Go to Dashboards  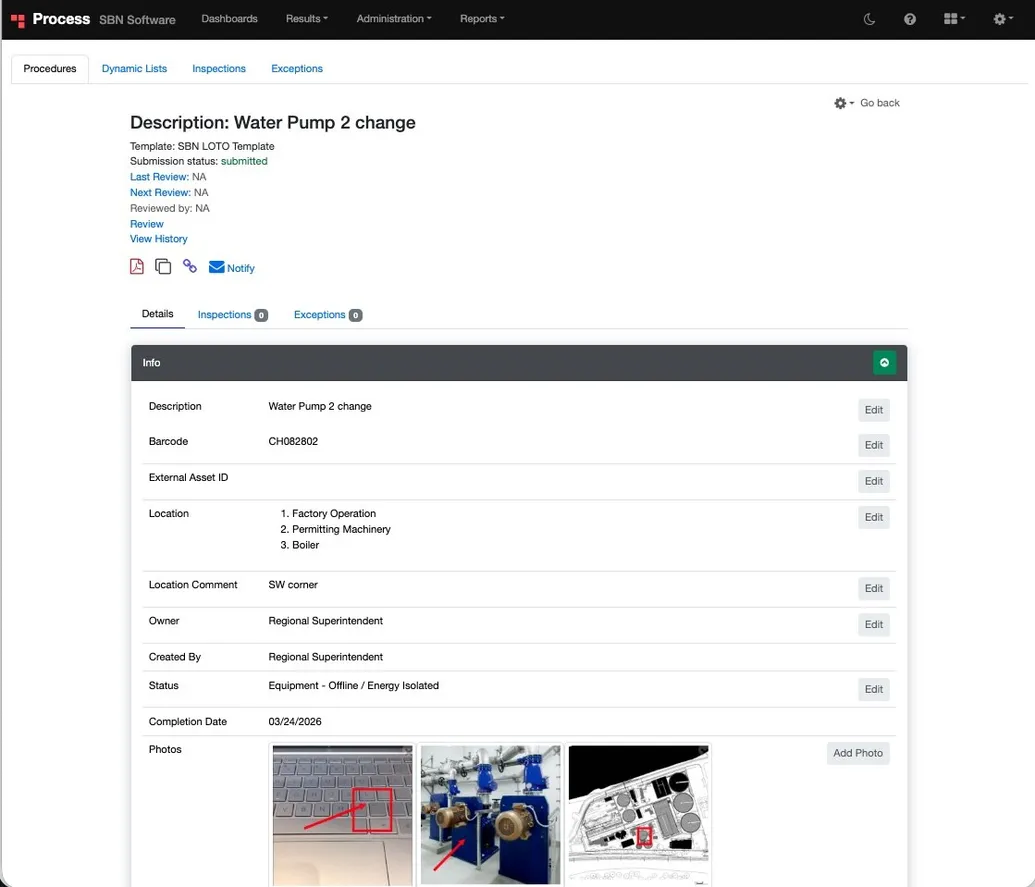click(x=229, y=18)
